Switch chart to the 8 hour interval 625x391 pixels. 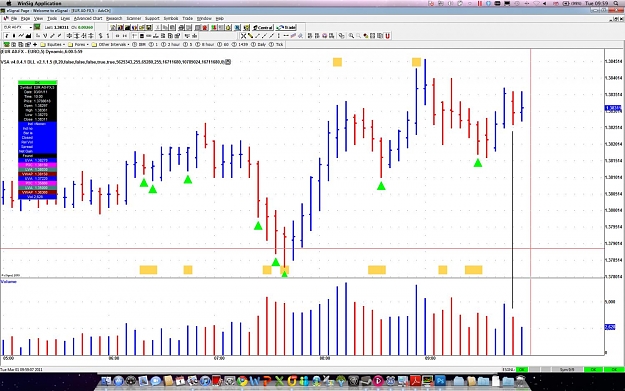pyautogui.click(x=204, y=45)
